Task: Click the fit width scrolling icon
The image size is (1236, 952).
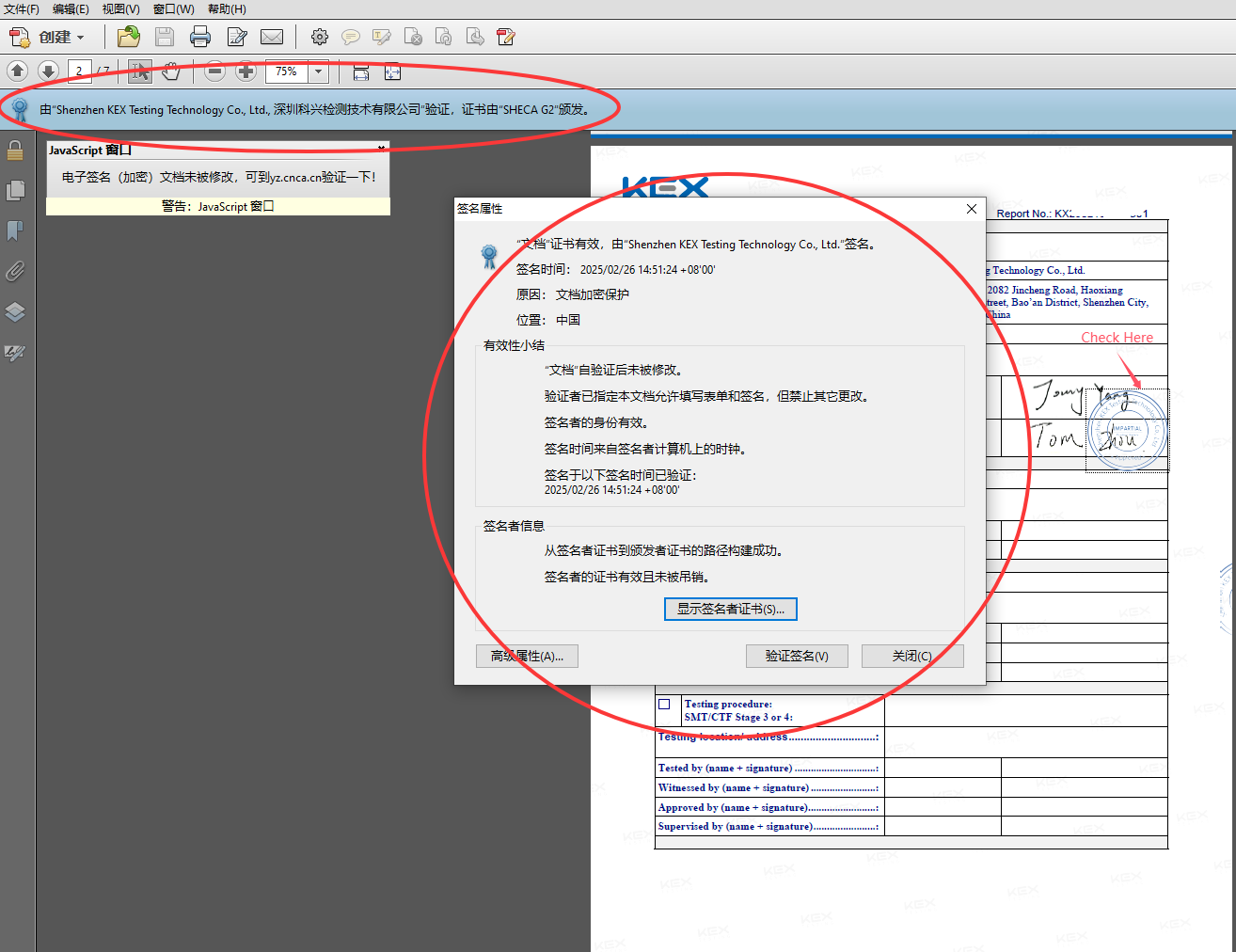Action: (361, 71)
